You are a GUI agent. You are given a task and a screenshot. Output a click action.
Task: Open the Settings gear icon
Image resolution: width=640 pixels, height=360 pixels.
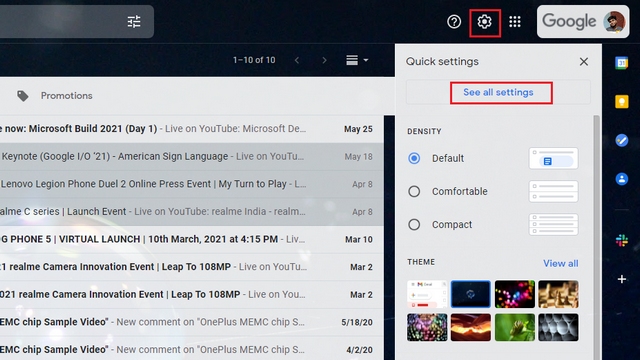(484, 22)
